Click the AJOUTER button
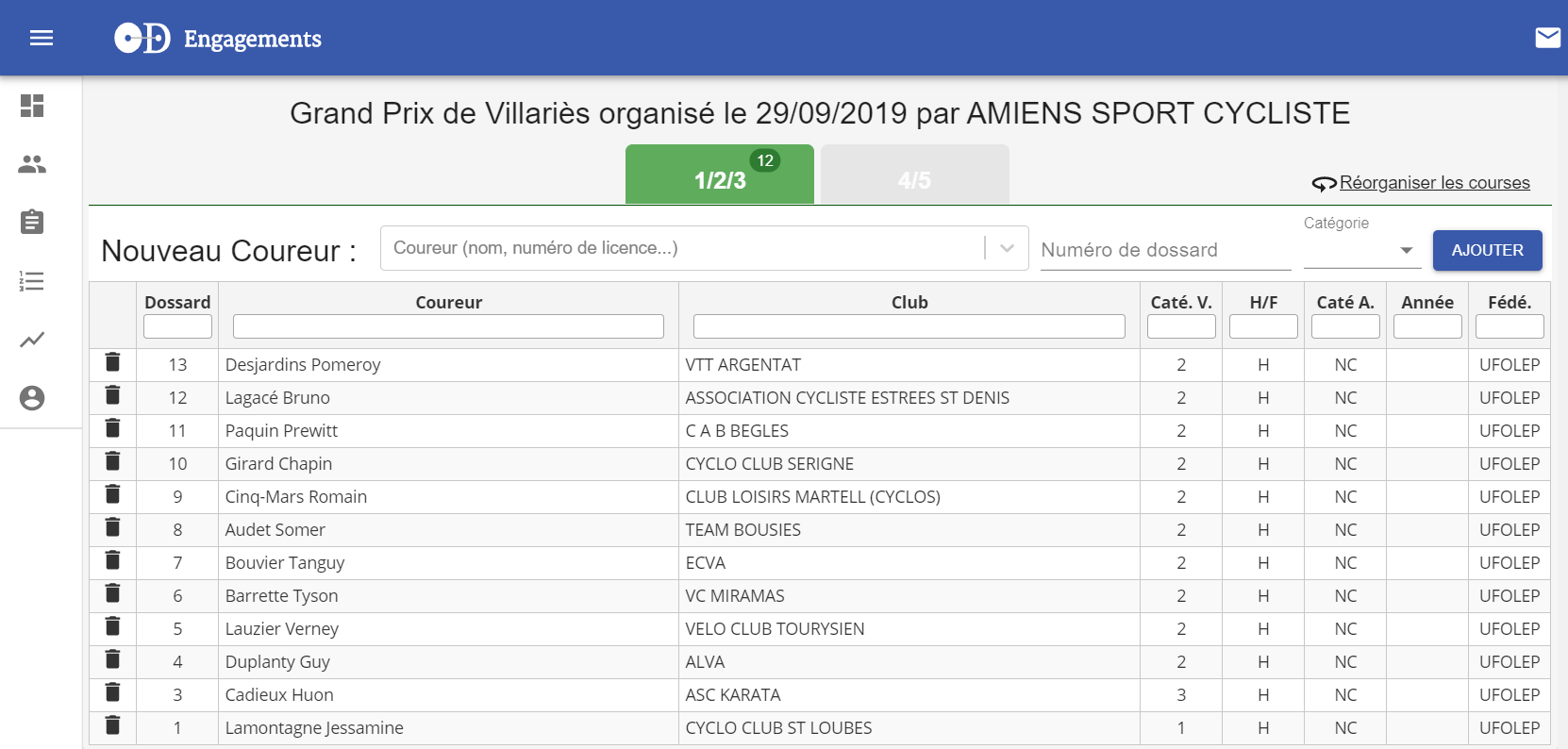The height and width of the screenshot is (749, 1568). (1487, 250)
